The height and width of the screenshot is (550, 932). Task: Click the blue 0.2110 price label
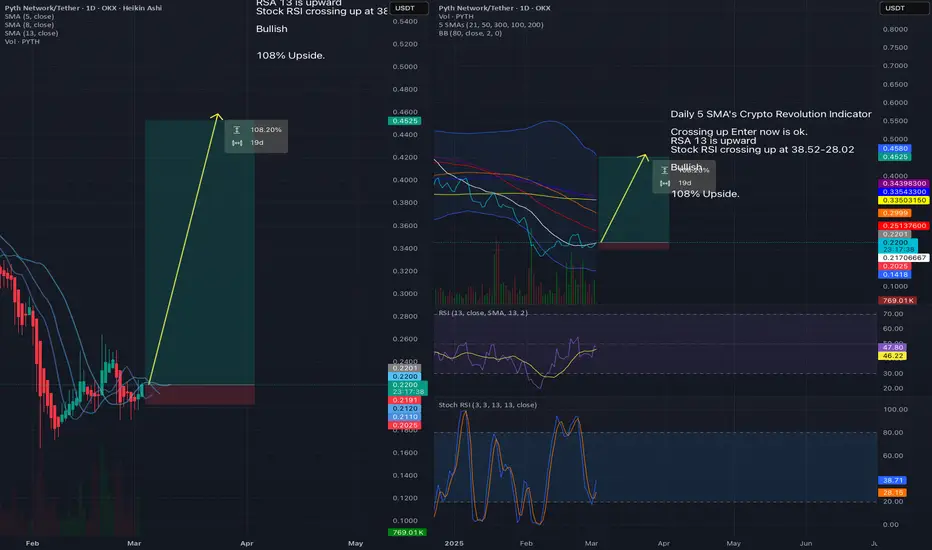(x=405, y=417)
